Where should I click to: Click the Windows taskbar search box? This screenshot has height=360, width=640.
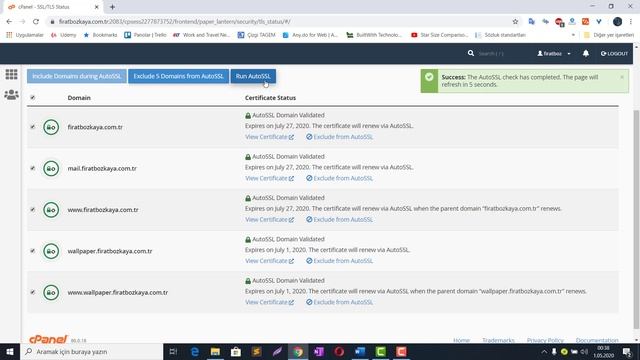92,351
